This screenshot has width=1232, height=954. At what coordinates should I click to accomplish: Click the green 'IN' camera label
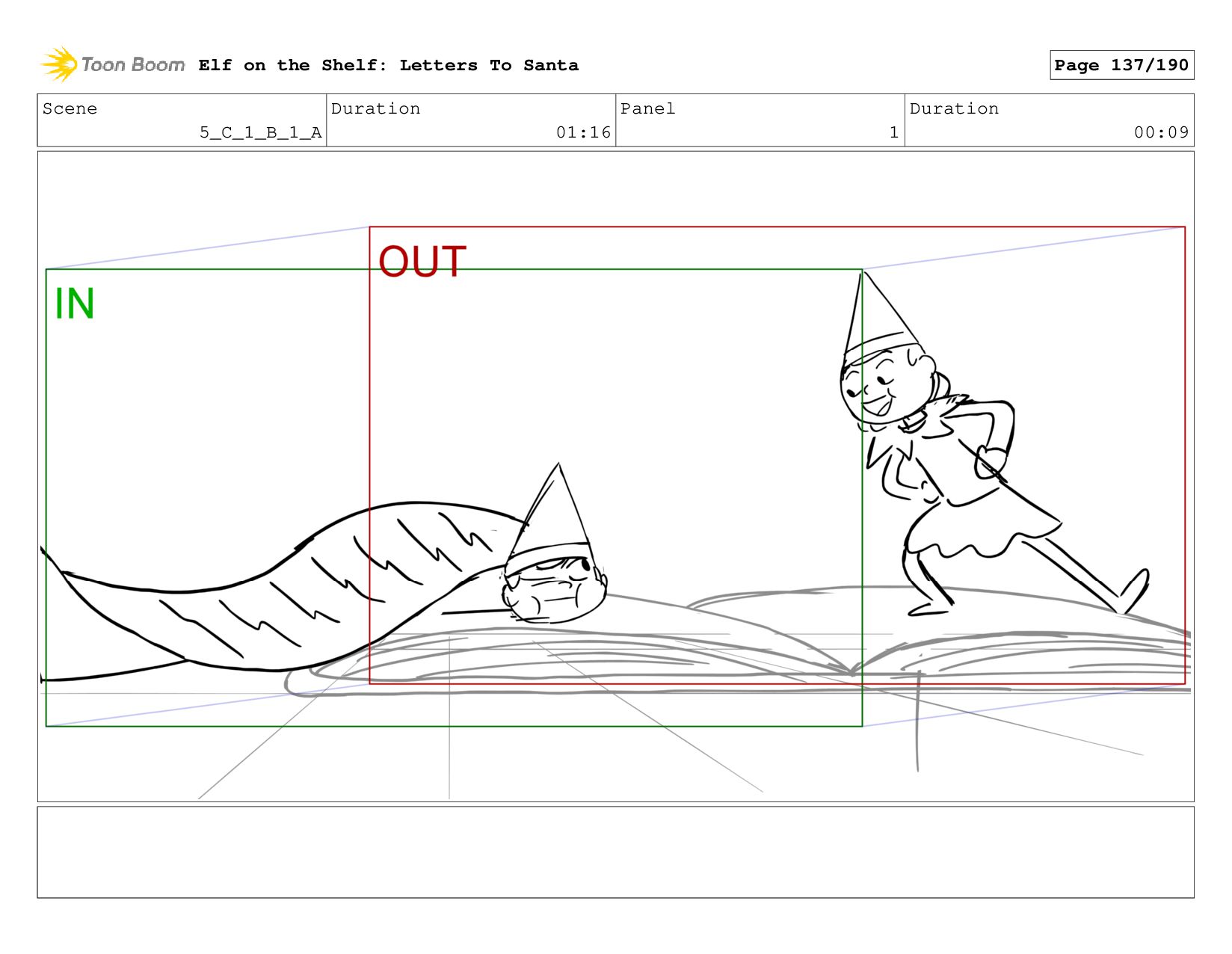pos(75,304)
